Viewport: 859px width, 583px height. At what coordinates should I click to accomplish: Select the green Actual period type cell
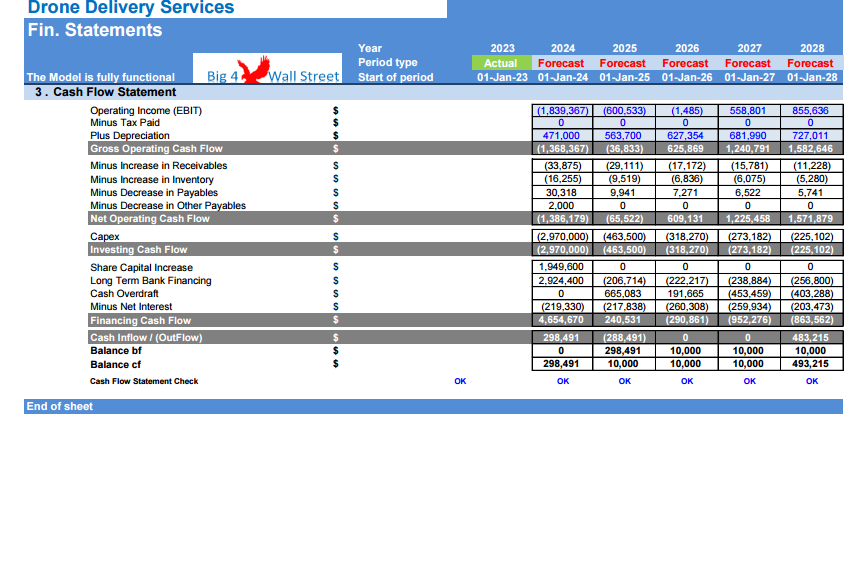point(501,63)
